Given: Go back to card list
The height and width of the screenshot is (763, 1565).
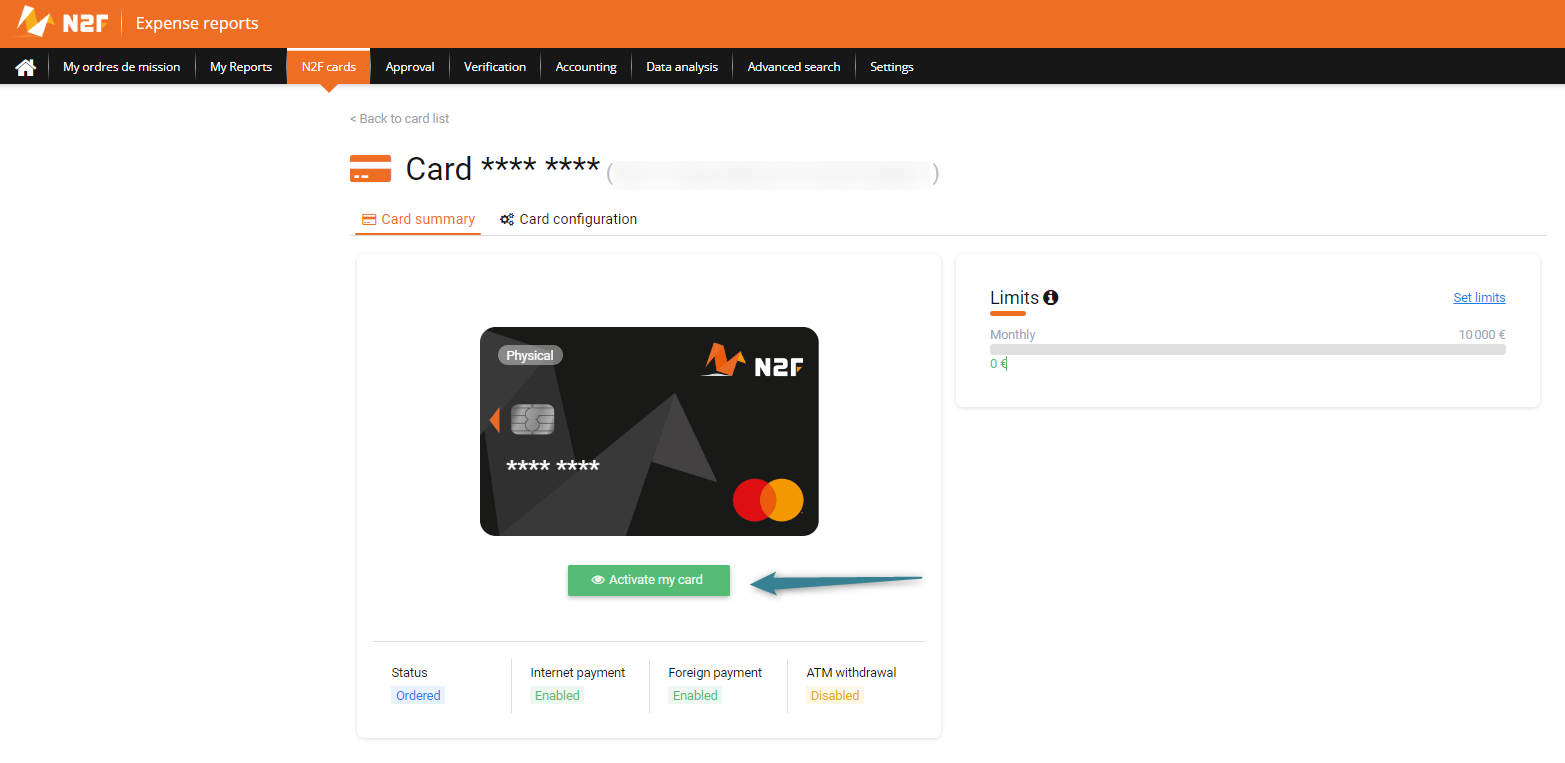Looking at the screenshot, I should (x=399, y=118).
